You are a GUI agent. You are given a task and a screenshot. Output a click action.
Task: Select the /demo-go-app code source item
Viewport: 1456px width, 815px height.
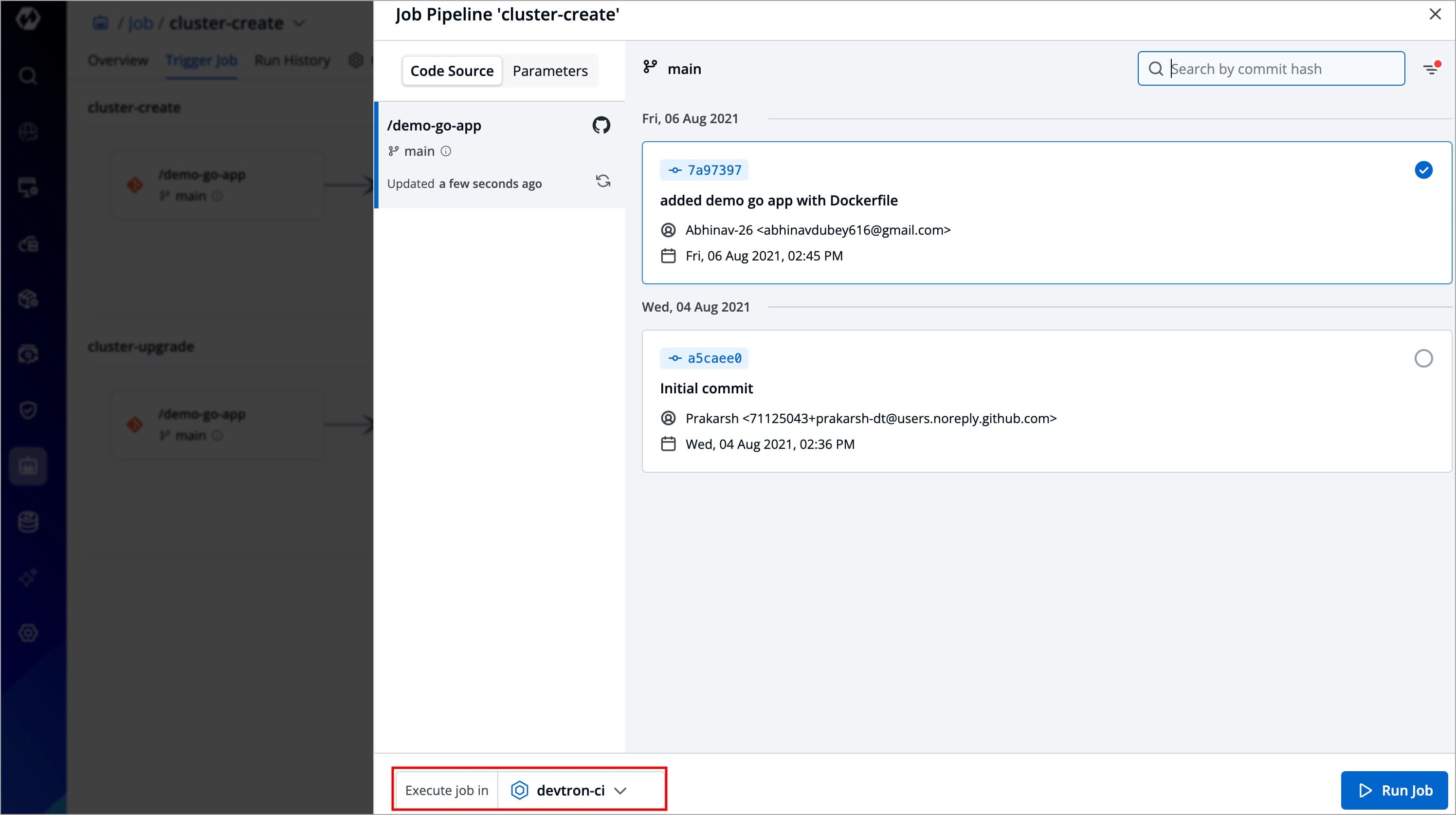[x=486, y=154]
